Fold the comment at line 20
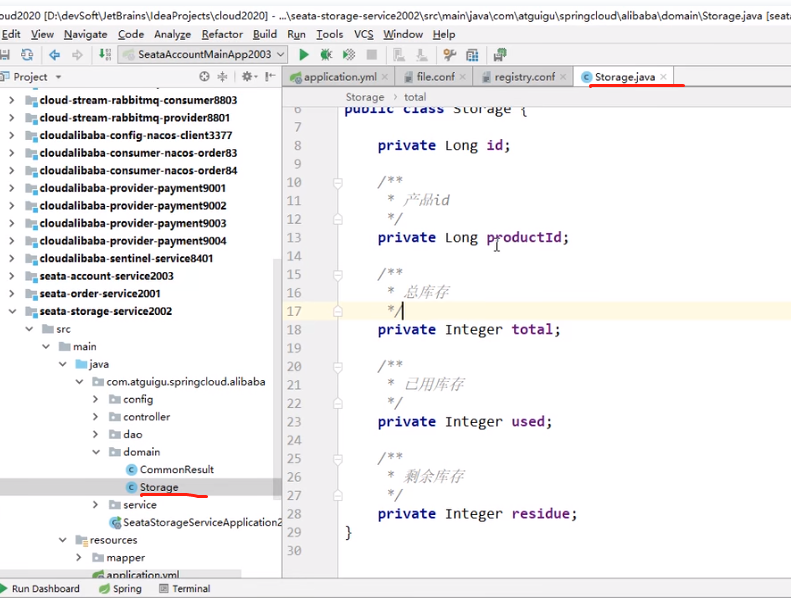The width and height of the screenshot is (791, 598). pyautogui.click(x=337, y=366)
